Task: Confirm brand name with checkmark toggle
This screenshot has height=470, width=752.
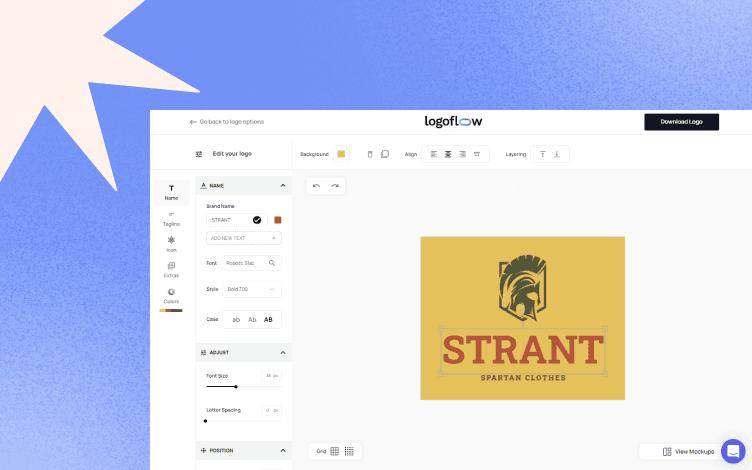Action: click(x=257, y=220)
